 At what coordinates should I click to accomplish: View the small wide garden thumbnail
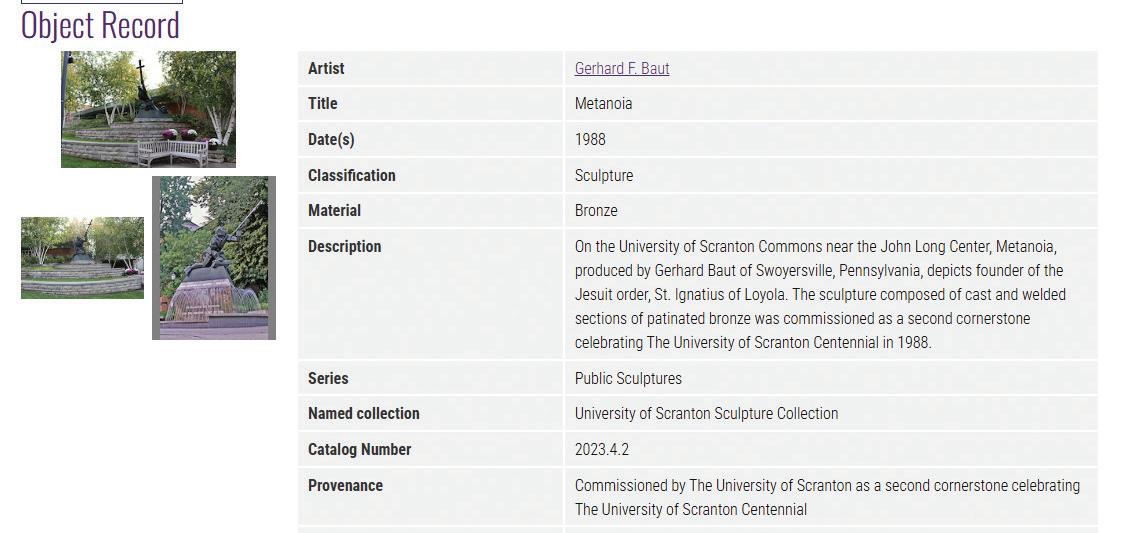tap(82, 258)
